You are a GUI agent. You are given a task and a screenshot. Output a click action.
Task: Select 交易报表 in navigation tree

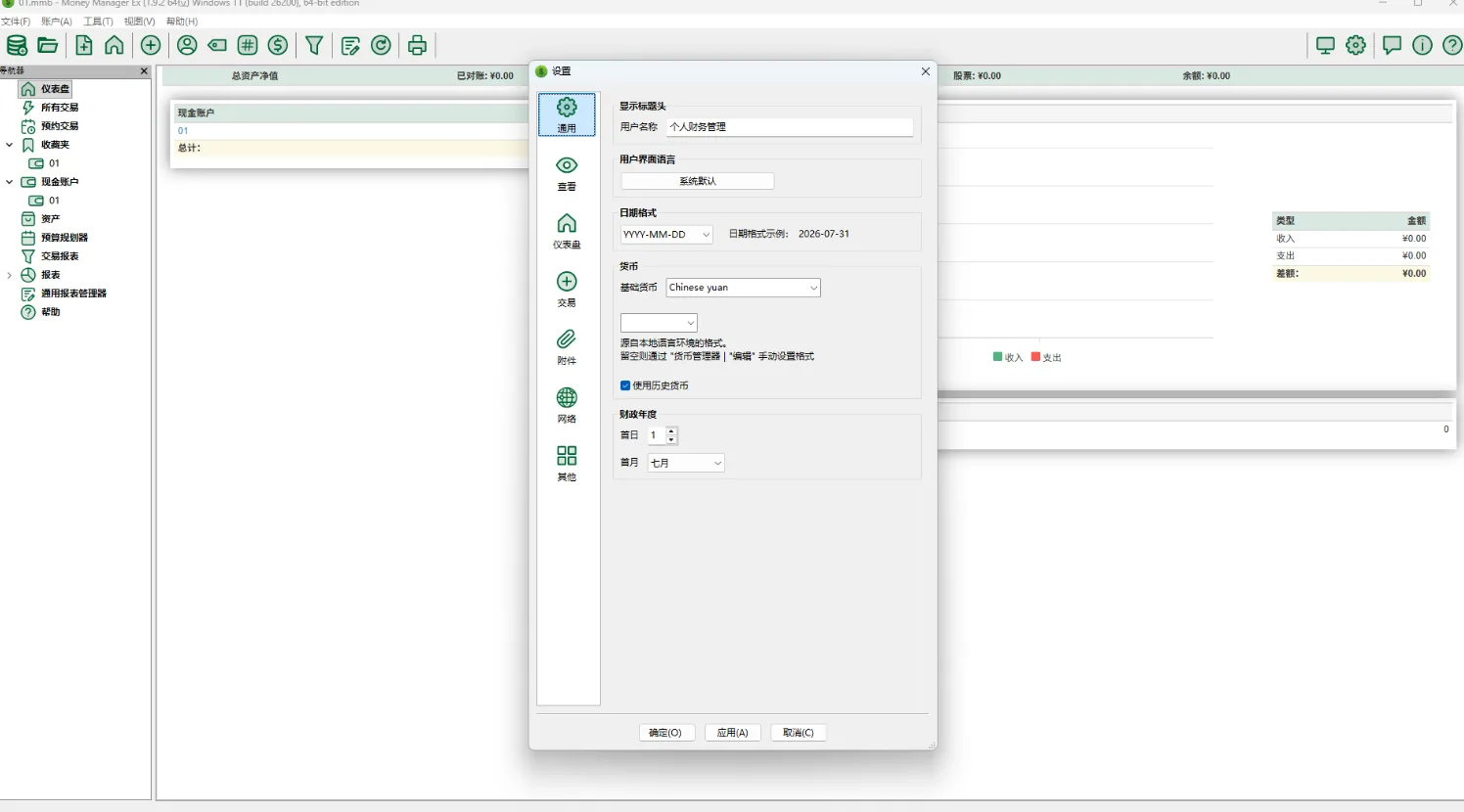point(60,256)
